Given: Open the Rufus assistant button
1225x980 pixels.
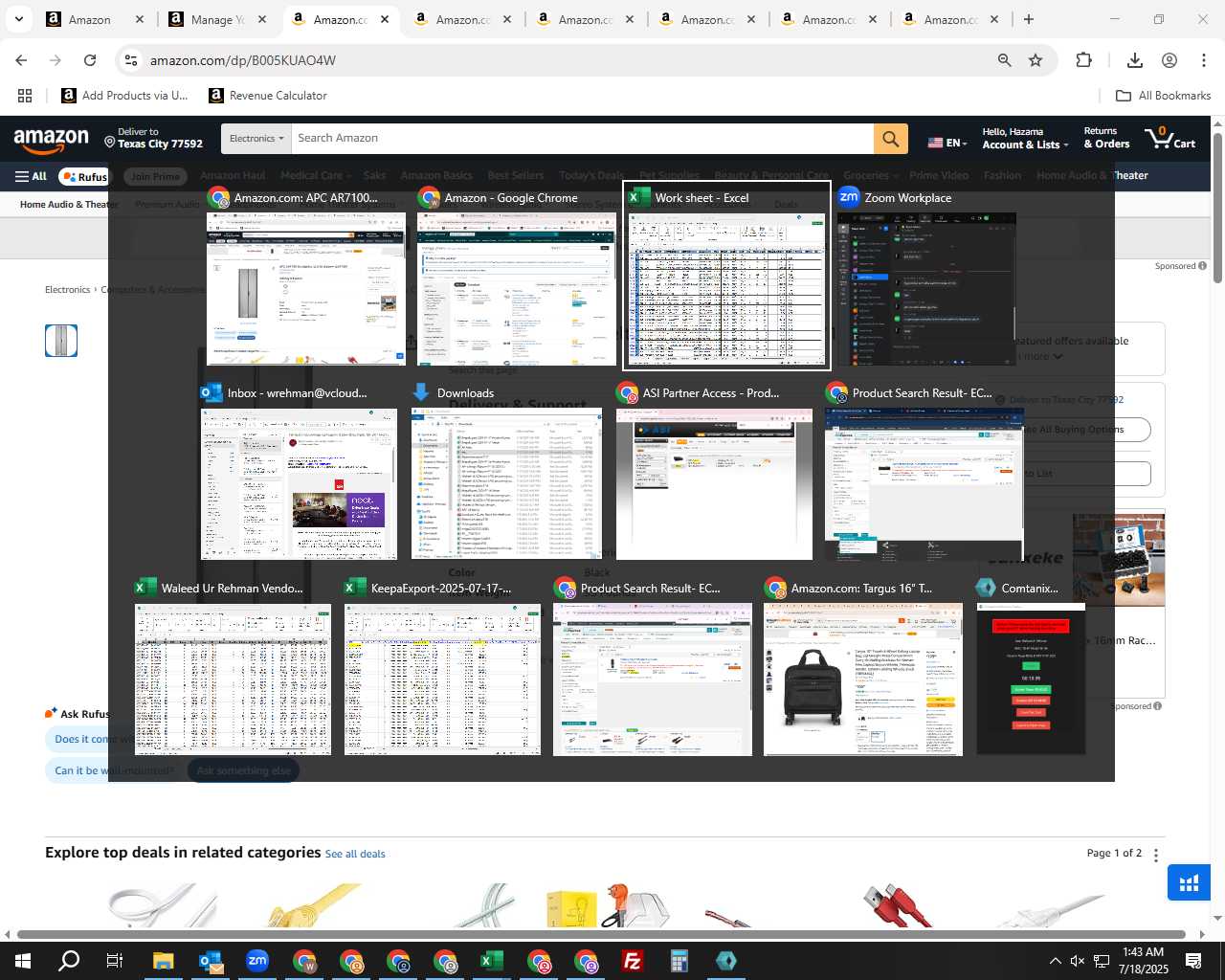Looking at the screenshot, I should pos(84,176).
